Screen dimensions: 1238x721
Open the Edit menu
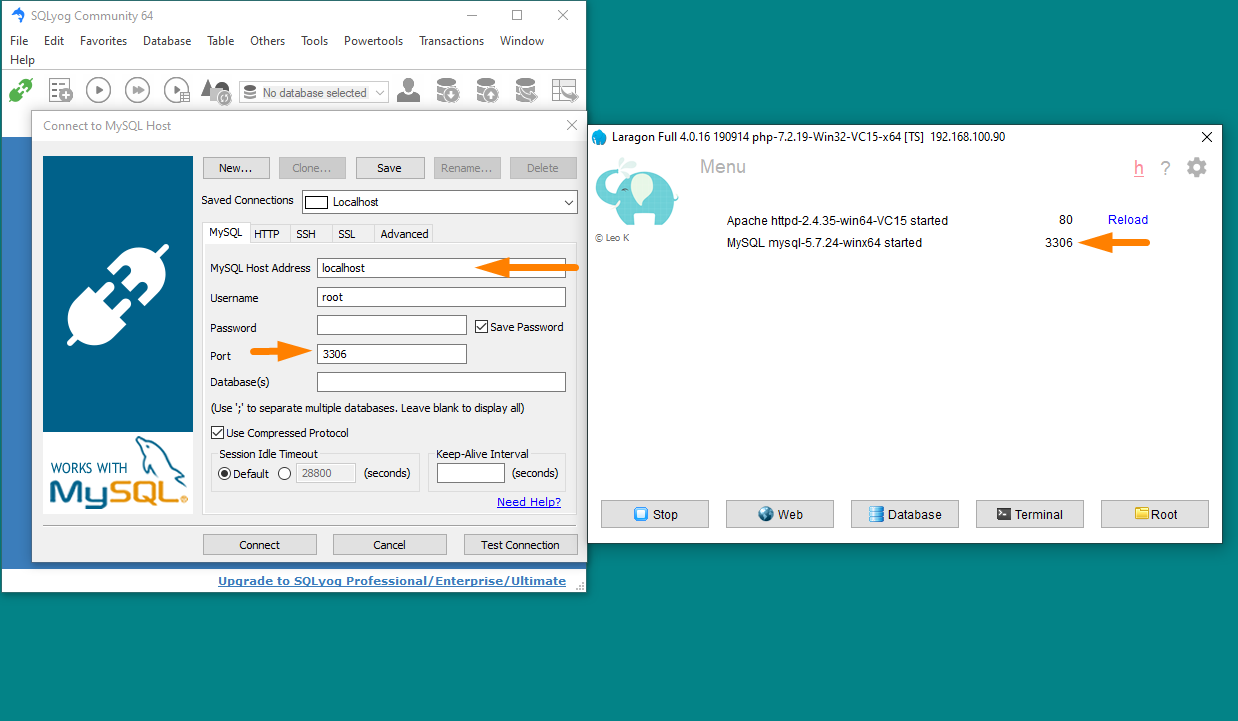click(x=54, y=41)
